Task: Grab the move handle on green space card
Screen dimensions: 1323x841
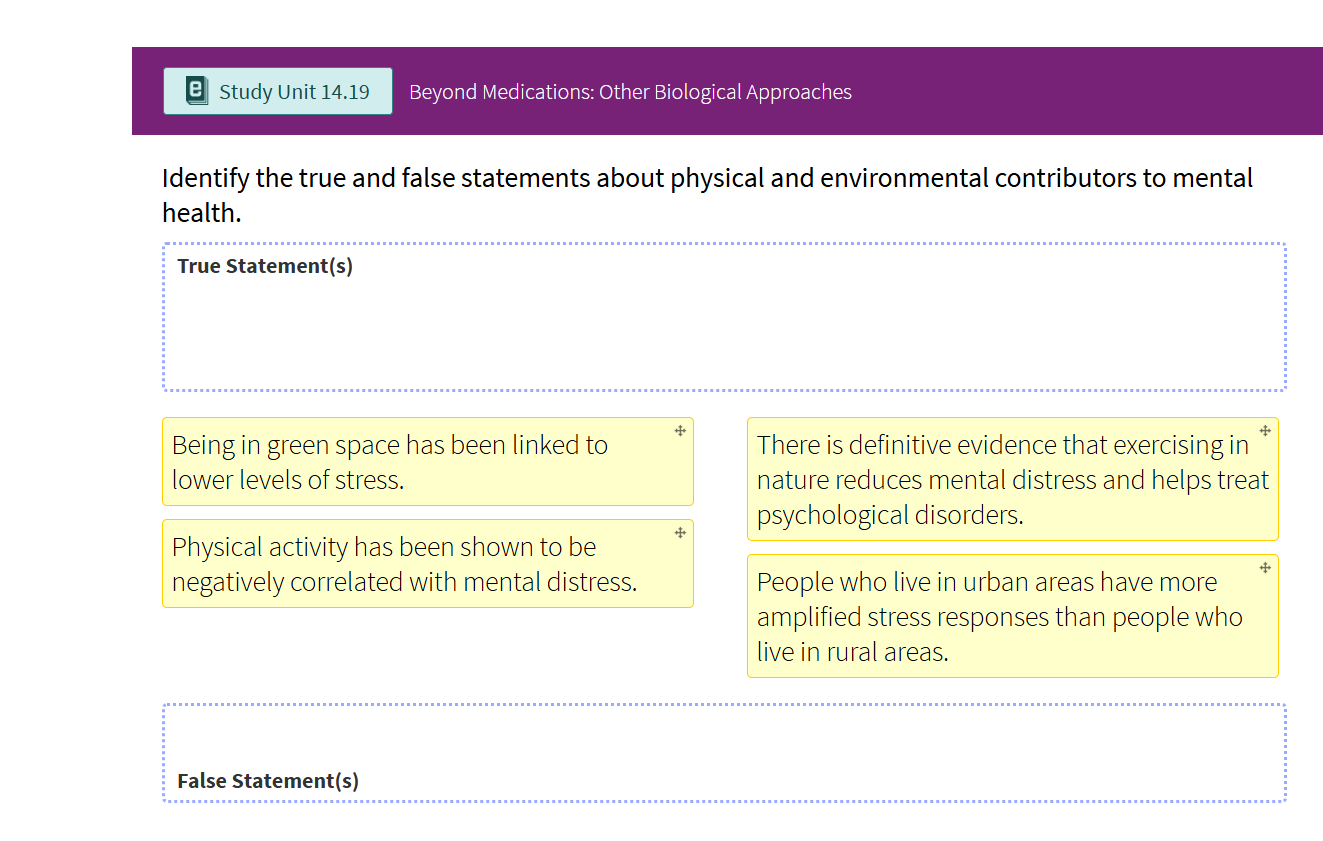Action: click(680, 431)
